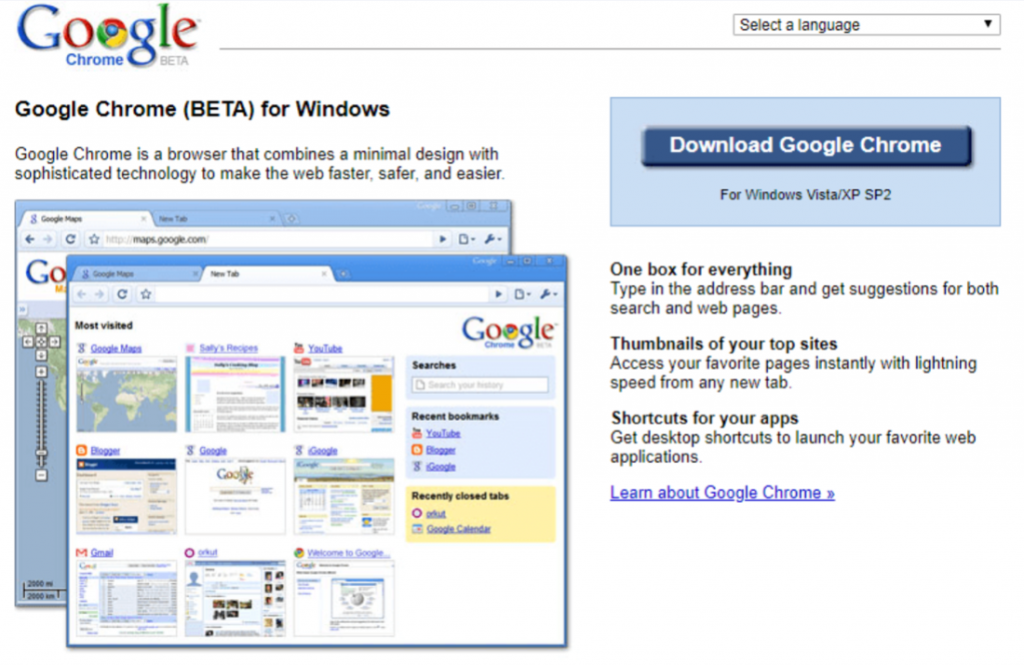Click the "One box for everything" heading

(701, 269)
